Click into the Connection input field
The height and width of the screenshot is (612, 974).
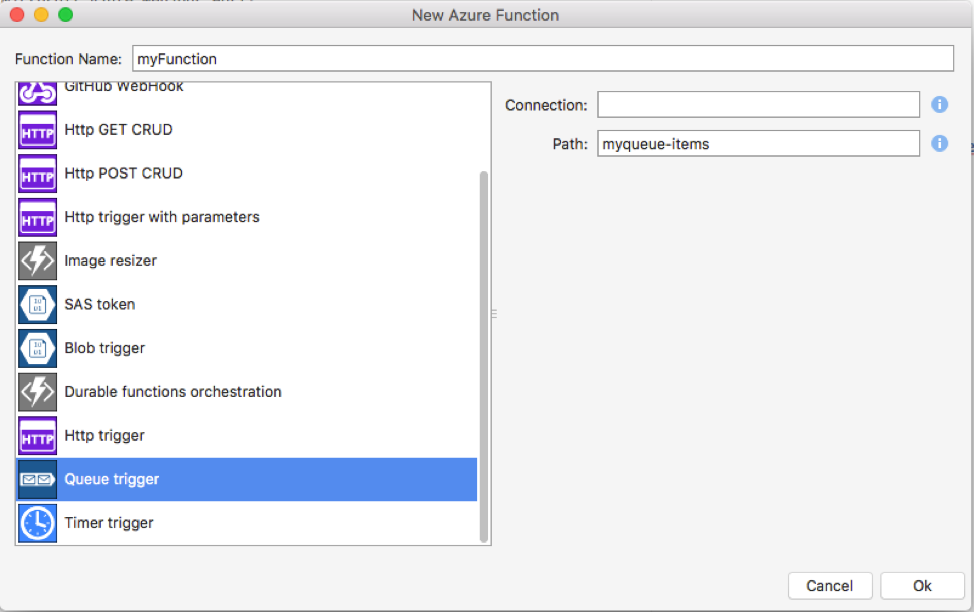(x=758, y=105)
